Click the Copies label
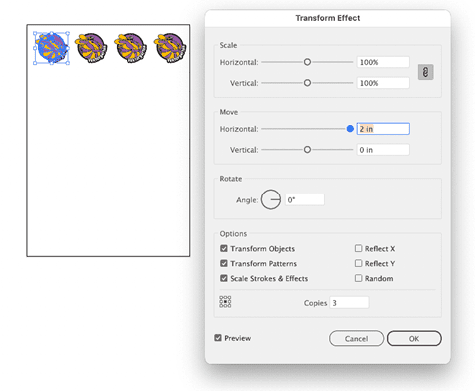This screenshot has width=475, height=391. 315,303
